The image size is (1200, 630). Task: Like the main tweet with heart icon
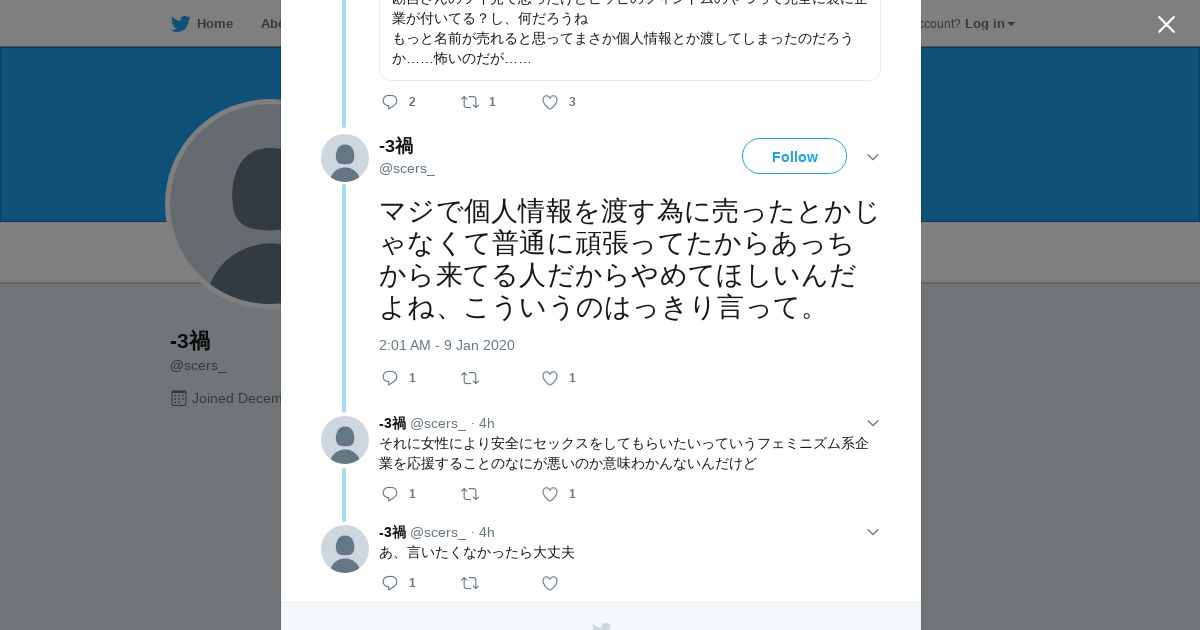click(x=550, y=378)
